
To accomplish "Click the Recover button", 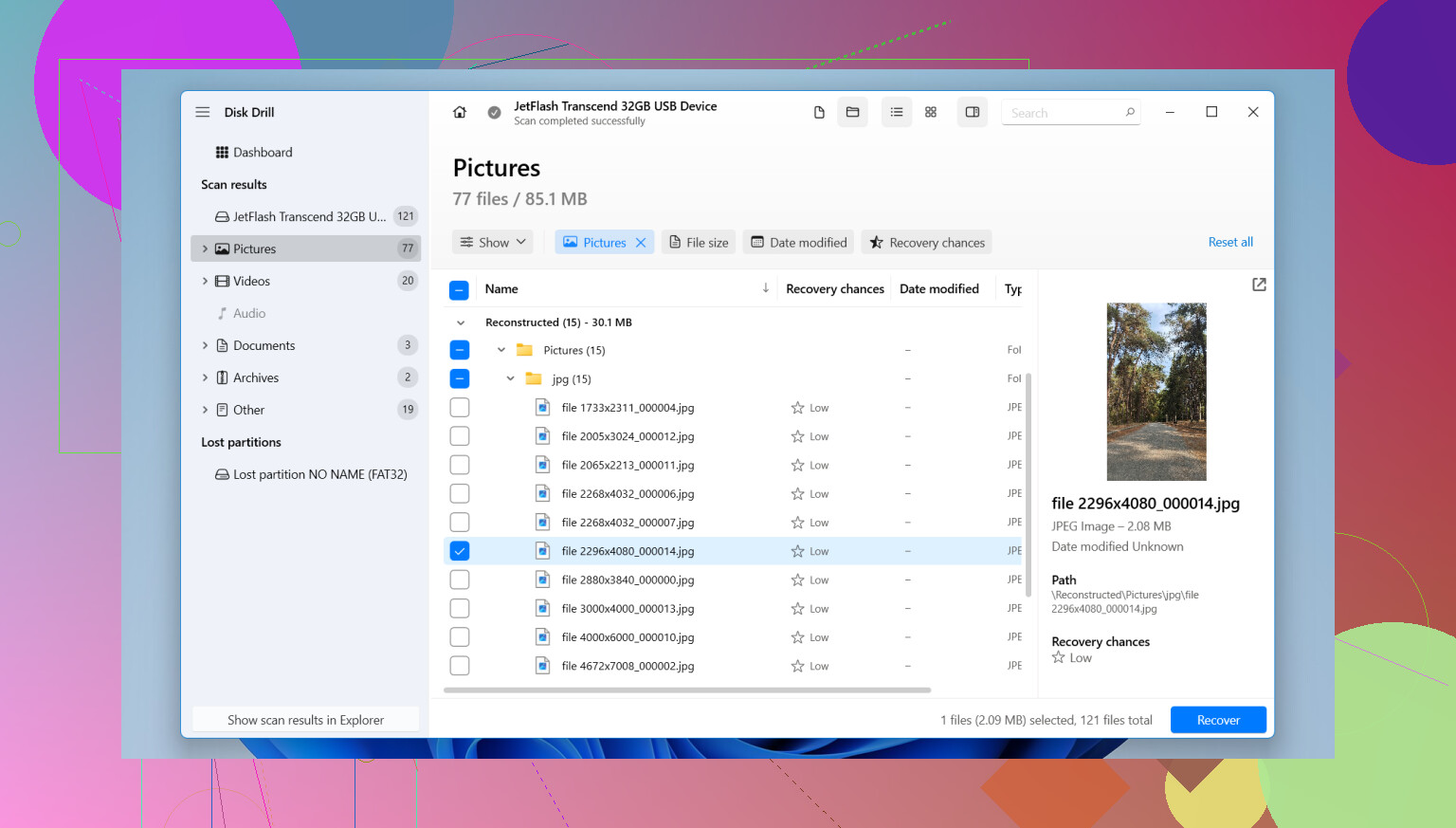I will (1218, 720).
